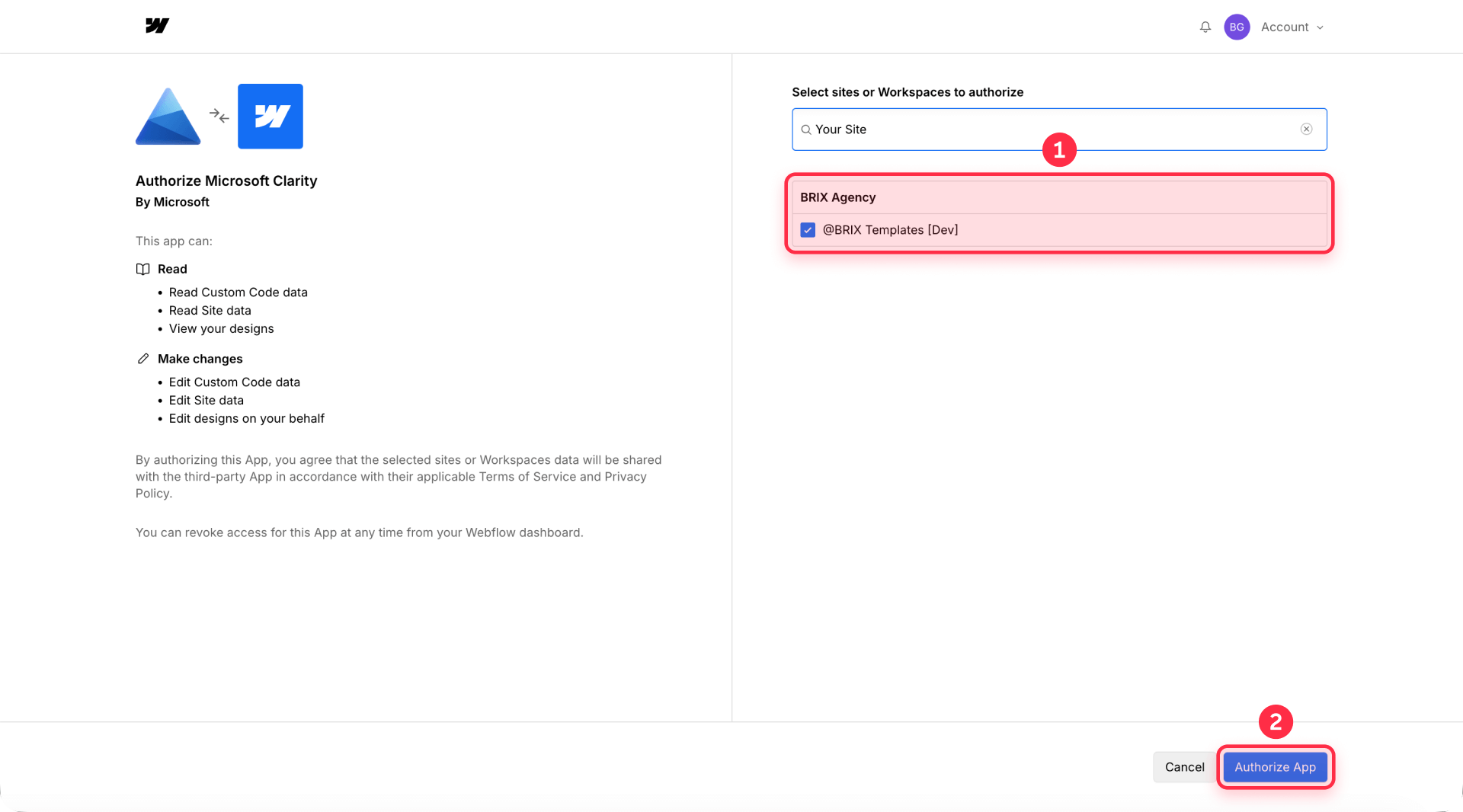Open the notifications bell
Image resolution: width=1463 pixels, height=812 pixels.
pos(1205,26)
